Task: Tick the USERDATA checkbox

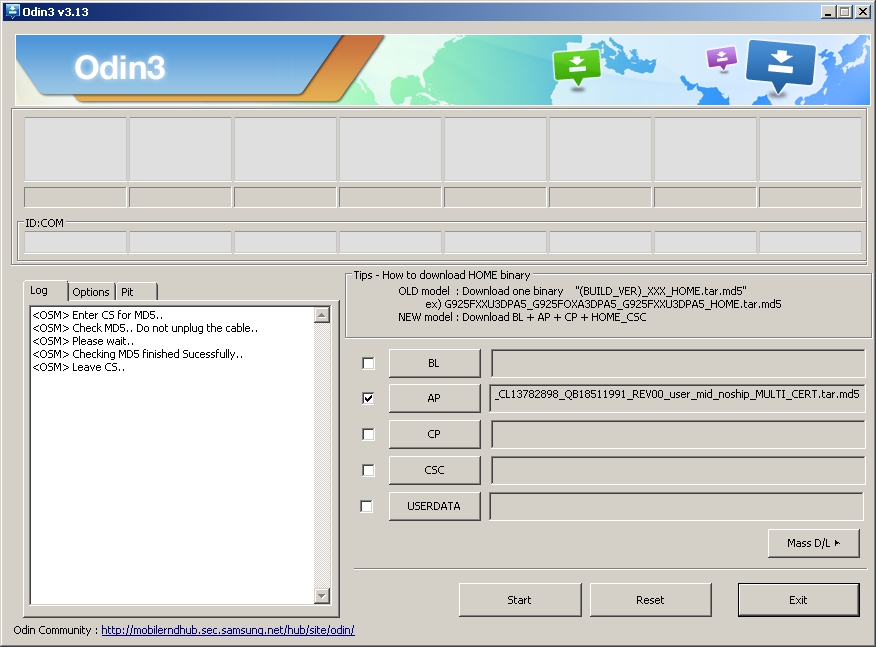Action: pyautogui.click(x=366, y=506)
